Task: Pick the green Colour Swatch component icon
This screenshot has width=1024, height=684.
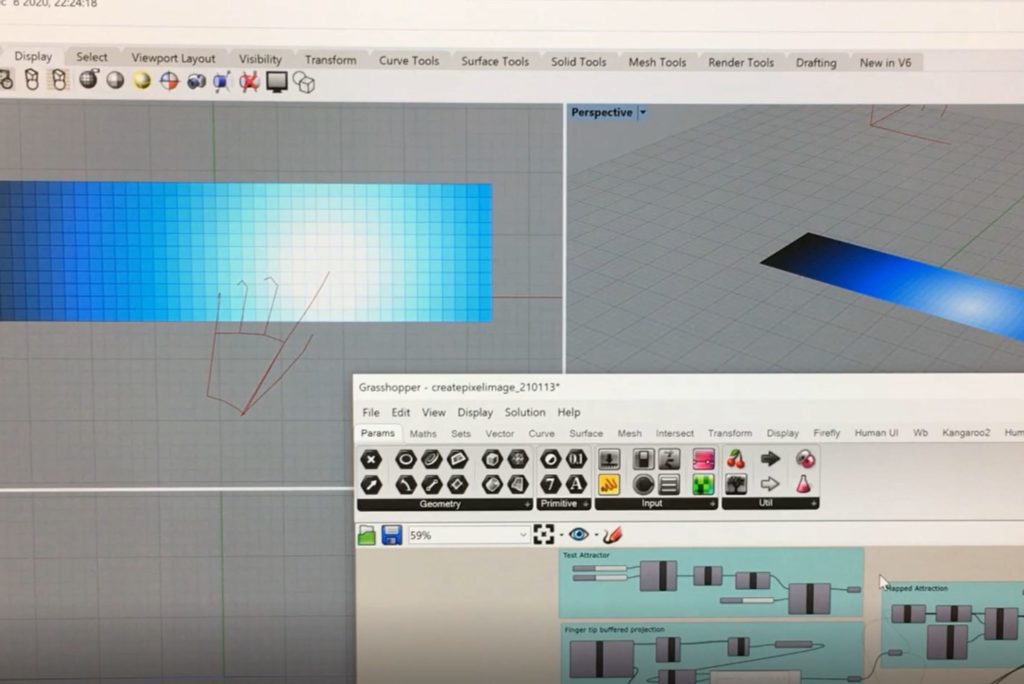Action: tap(704, 484)
